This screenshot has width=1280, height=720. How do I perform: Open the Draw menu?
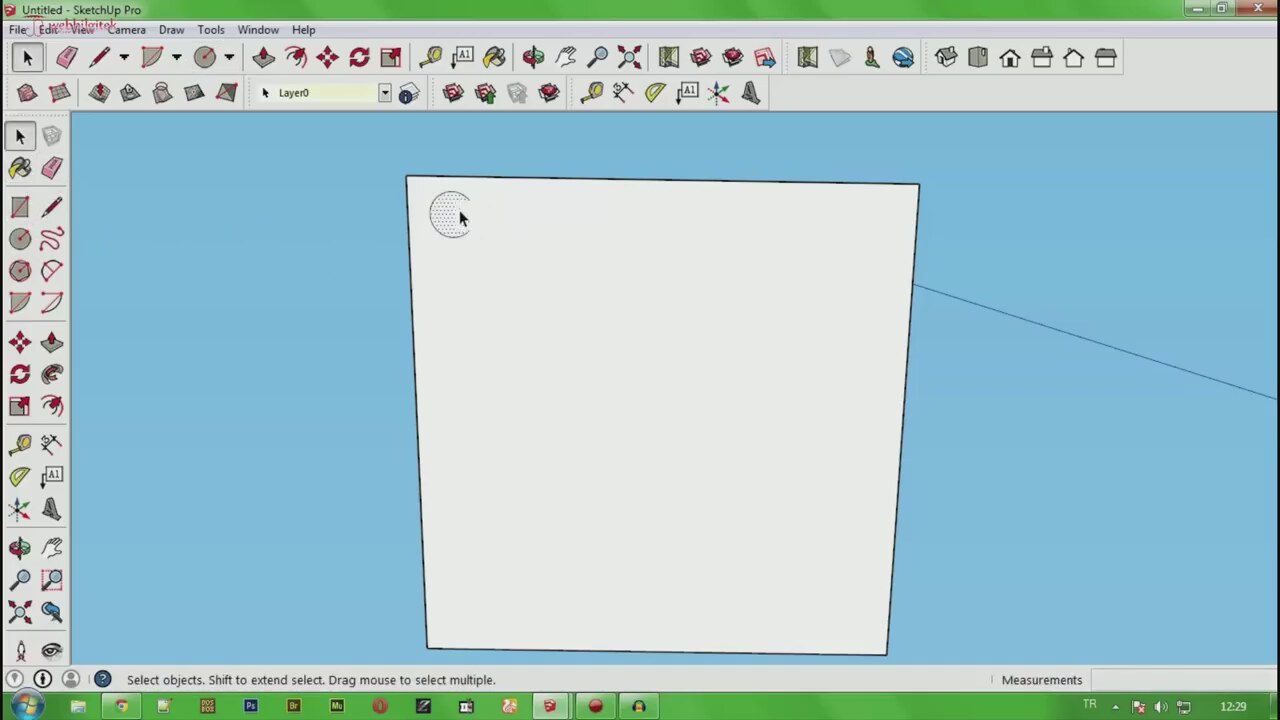click(x=171, y=30)
